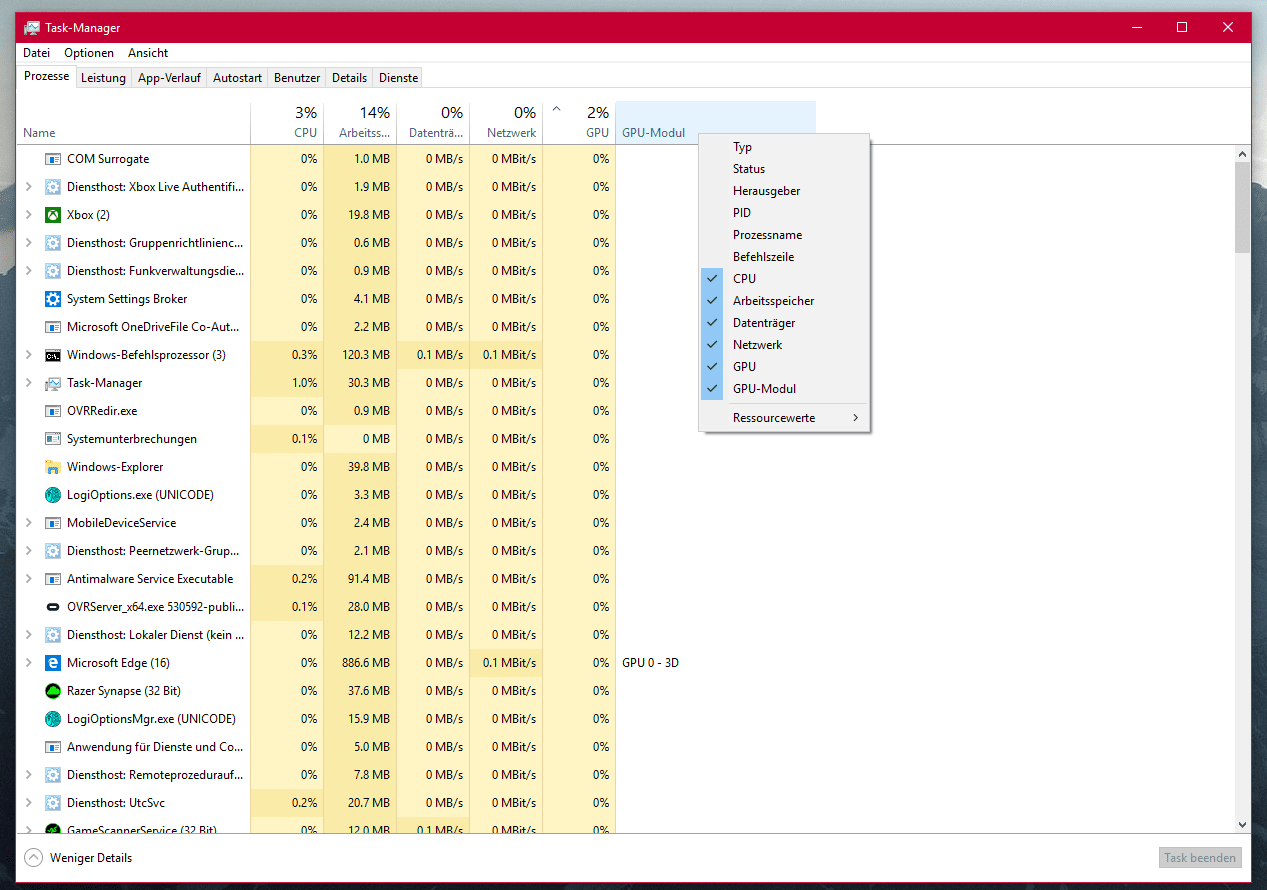
Task: Click the Task beenden button
Action: click(x=1201, y=858)
